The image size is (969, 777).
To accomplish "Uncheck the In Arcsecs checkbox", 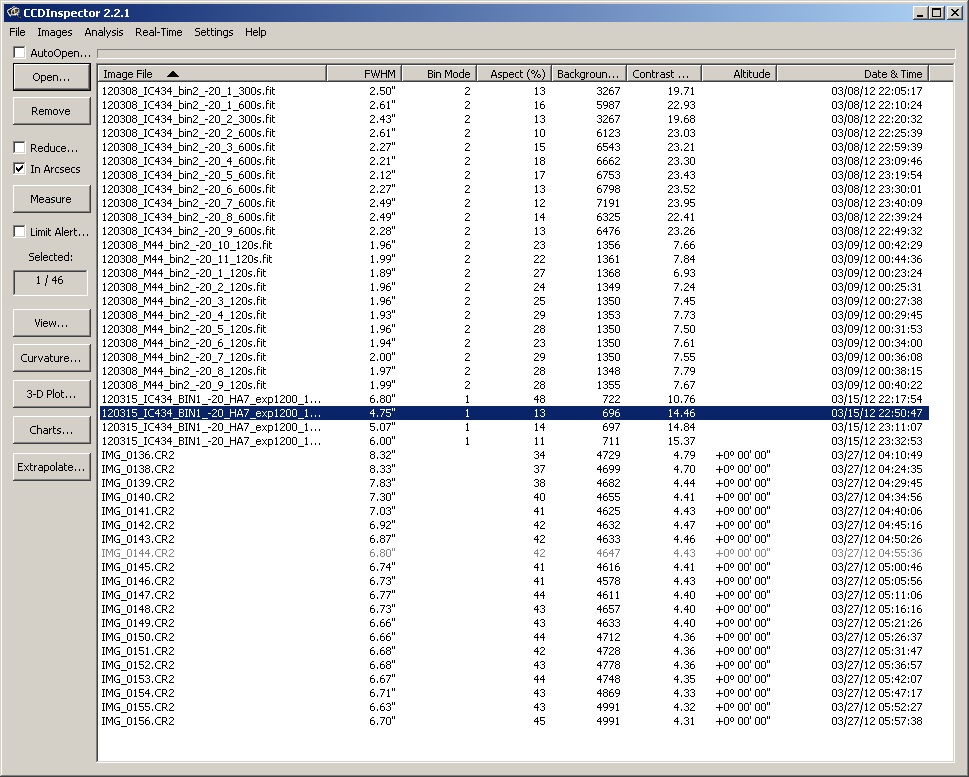I will point(20,168).
